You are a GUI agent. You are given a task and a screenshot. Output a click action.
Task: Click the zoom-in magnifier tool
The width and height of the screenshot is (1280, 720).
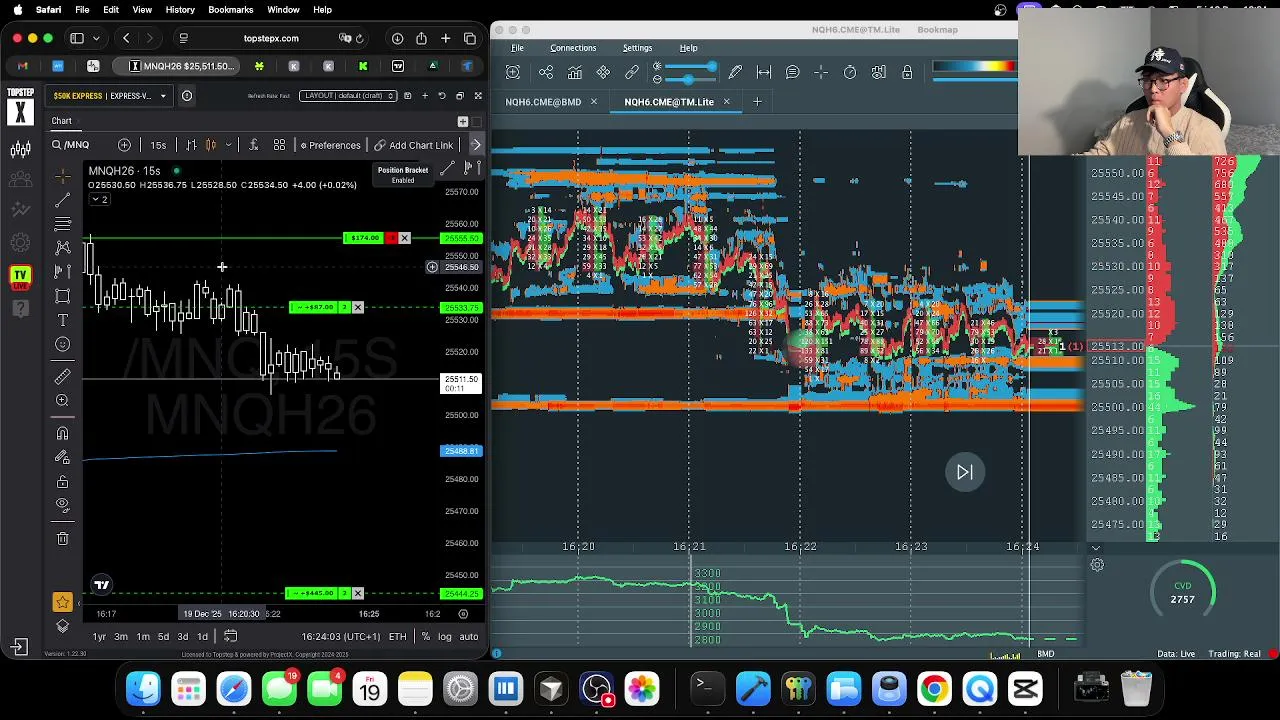point(62,400)
